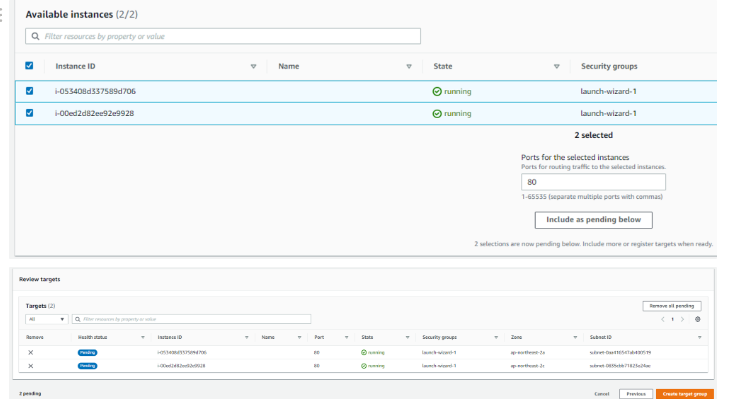Click the 2 pending status text

[x=30, y=394]
